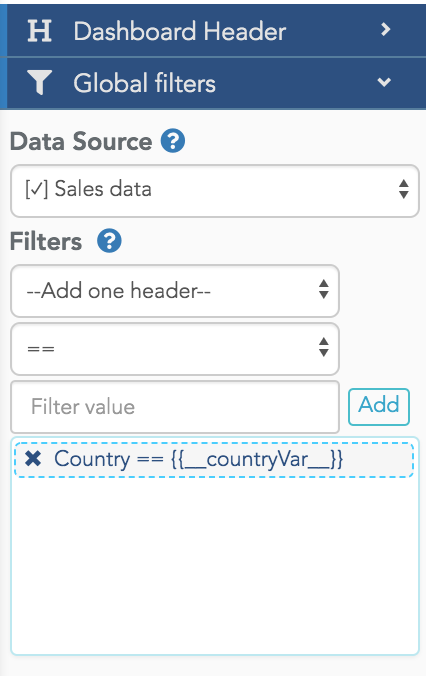Click the arrows on the header select box

tap(324, 289)
